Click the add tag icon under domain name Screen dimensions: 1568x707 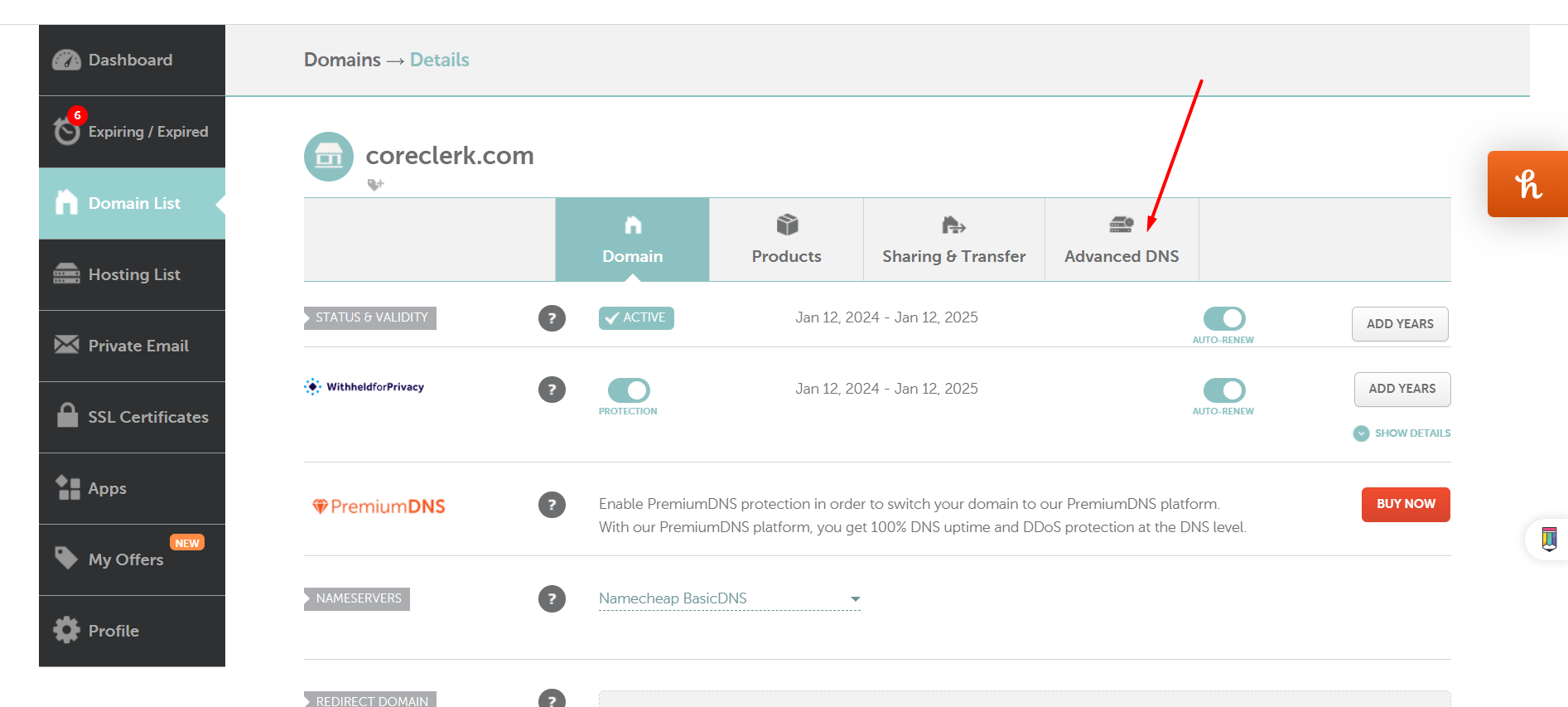tap(375, 185)
